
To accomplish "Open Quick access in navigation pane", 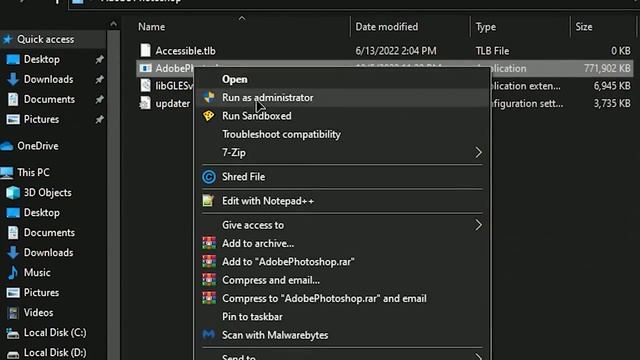I will coord(45,39).
